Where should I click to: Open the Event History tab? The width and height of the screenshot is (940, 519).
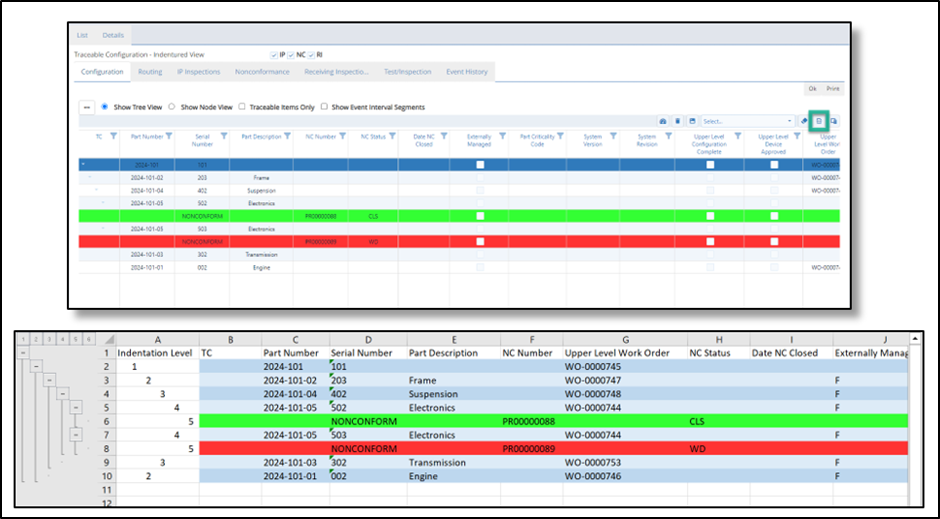[x=467, y=72]
